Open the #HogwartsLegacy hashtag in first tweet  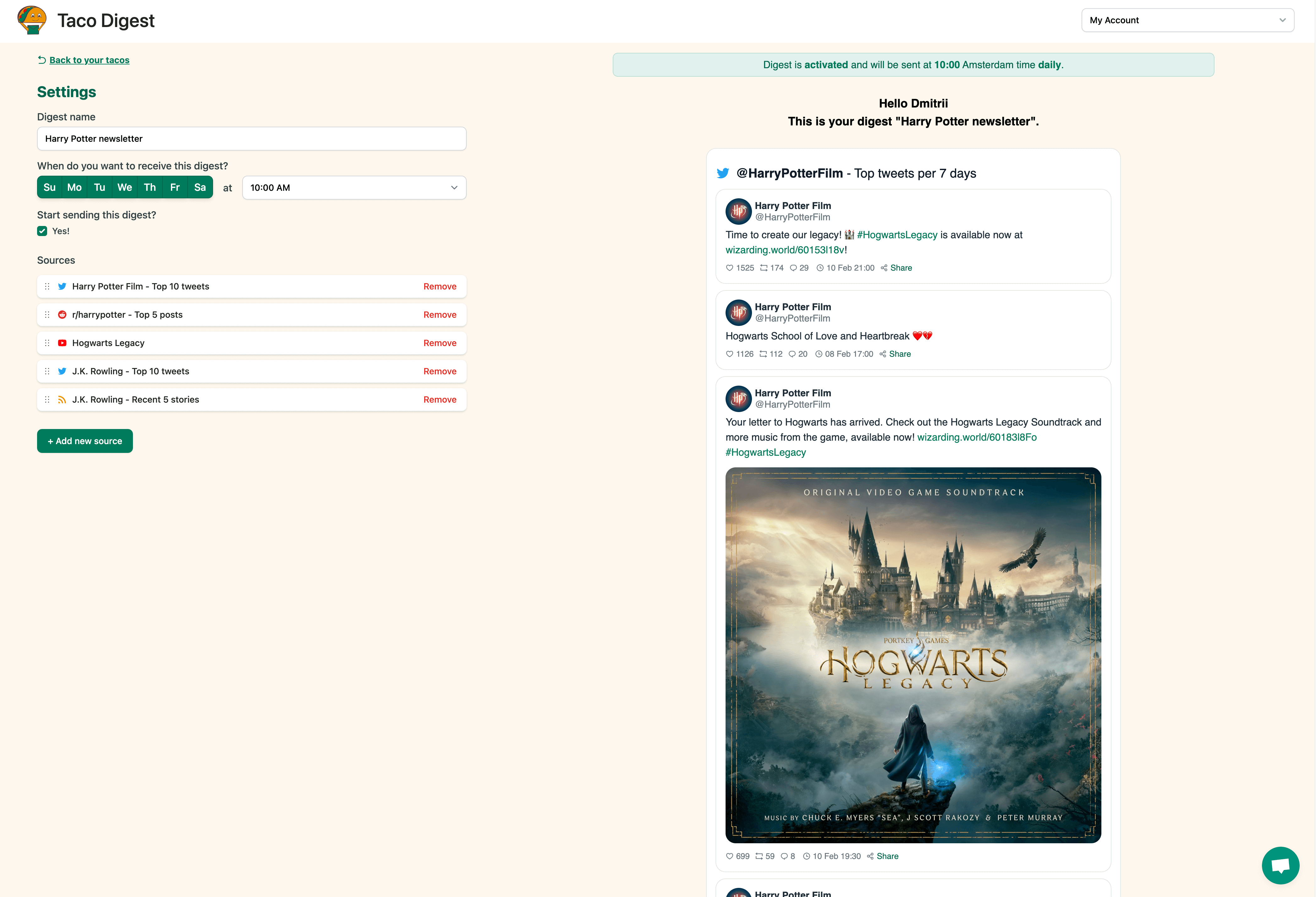897,235
